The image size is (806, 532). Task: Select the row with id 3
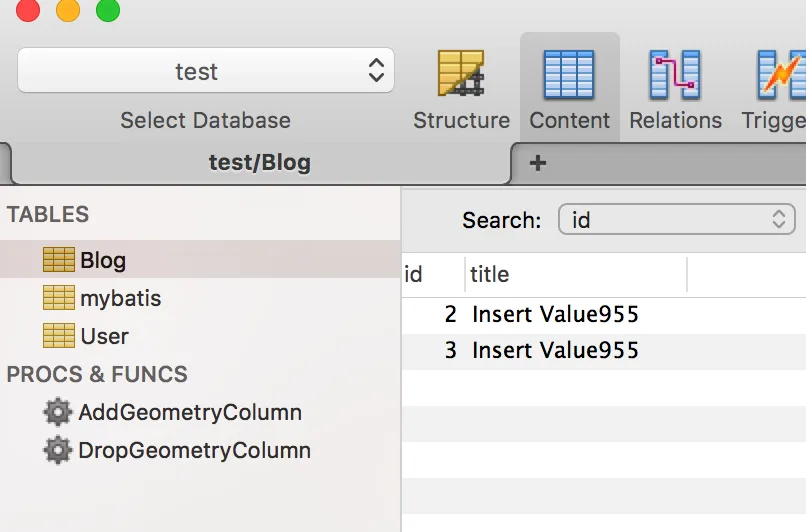click(554, 351)
